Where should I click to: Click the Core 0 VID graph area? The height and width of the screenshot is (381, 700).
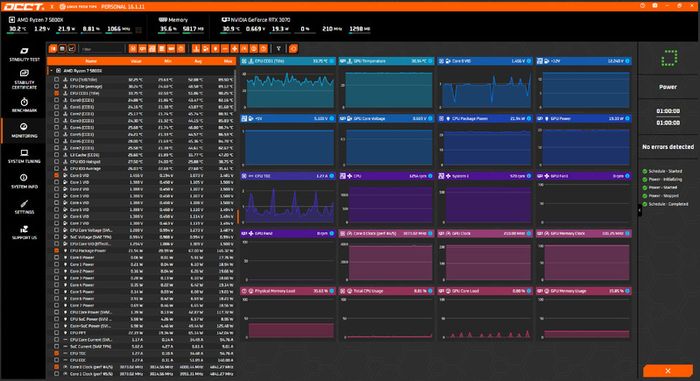486,87
